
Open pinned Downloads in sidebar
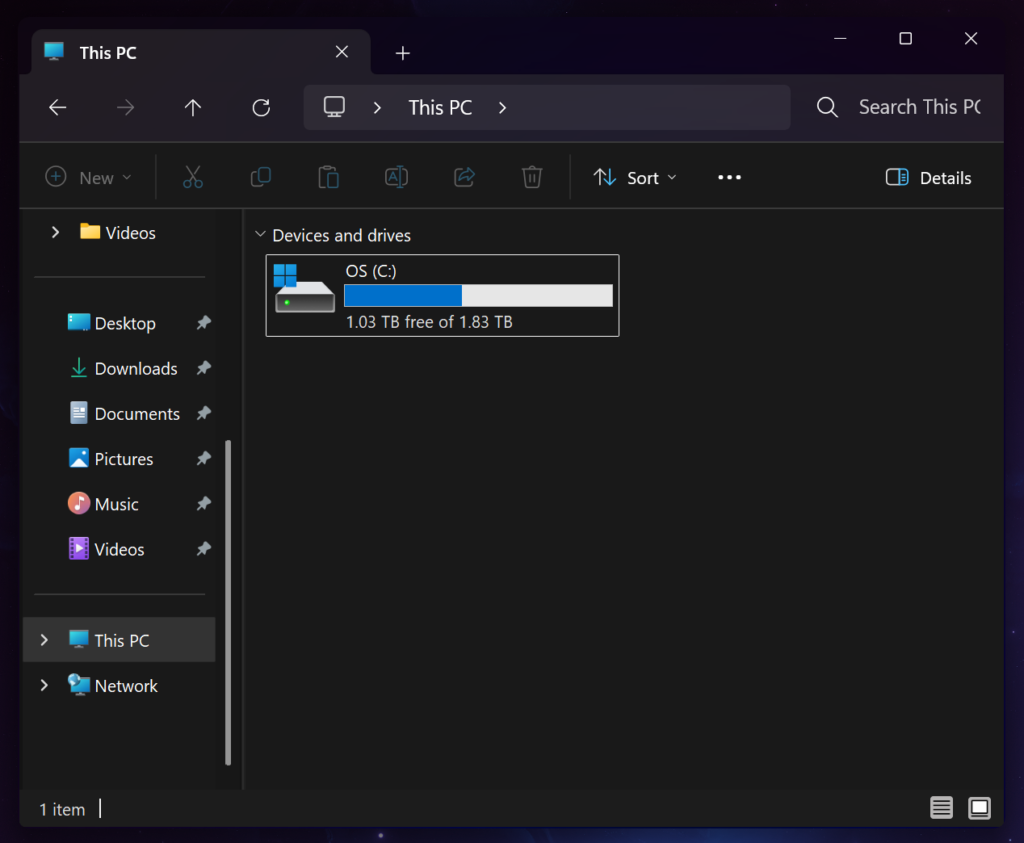pos(123,368)
